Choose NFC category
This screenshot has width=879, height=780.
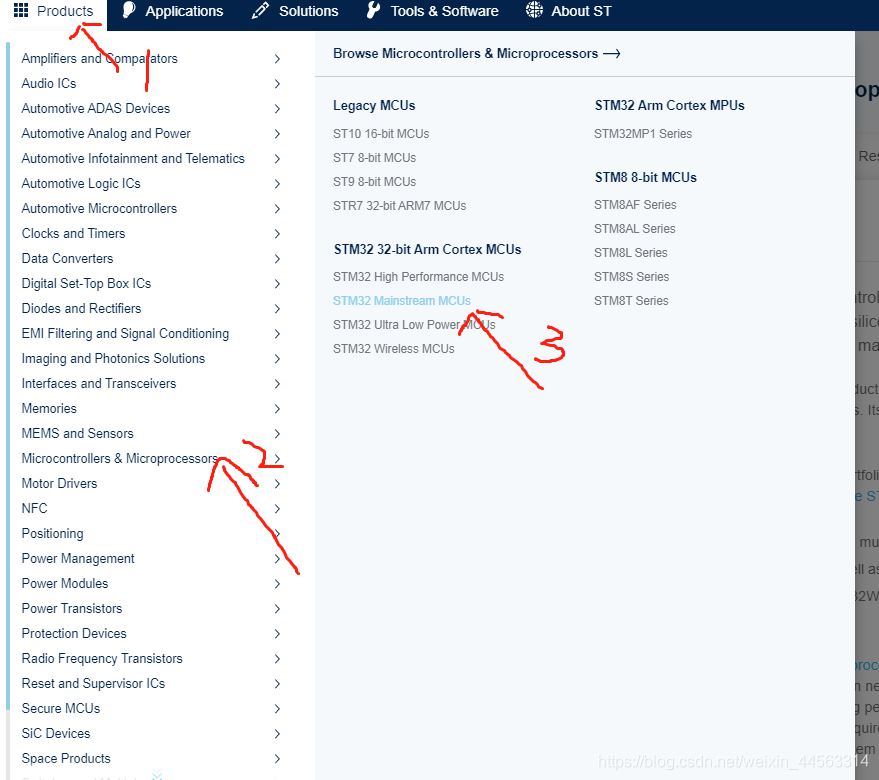pyautogui.click(x=34, y=509)
